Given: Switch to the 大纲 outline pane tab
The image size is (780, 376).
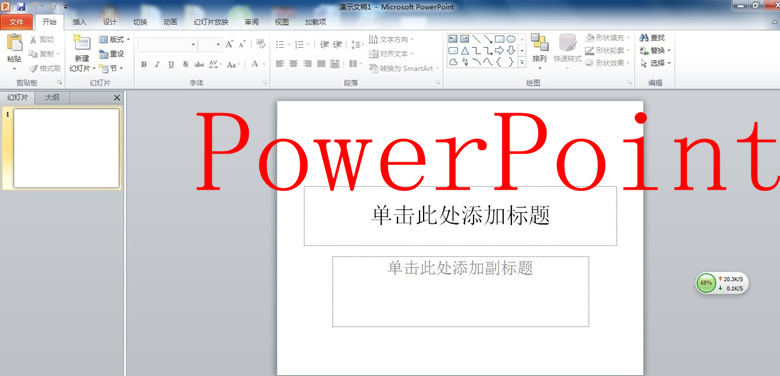Looking at the screenshot, I should pyautogui.click(x=52, y=97).
